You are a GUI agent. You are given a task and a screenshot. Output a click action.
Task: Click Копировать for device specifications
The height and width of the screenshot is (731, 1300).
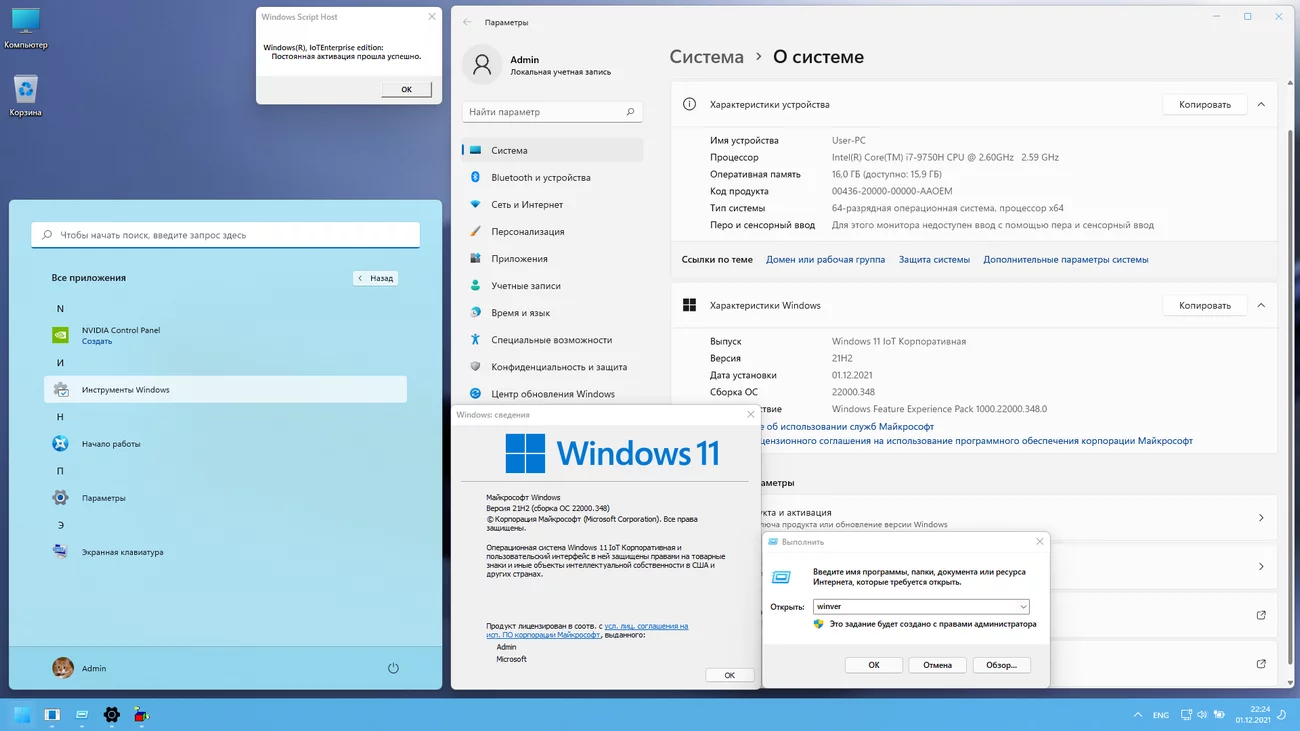coord(1204,104)
